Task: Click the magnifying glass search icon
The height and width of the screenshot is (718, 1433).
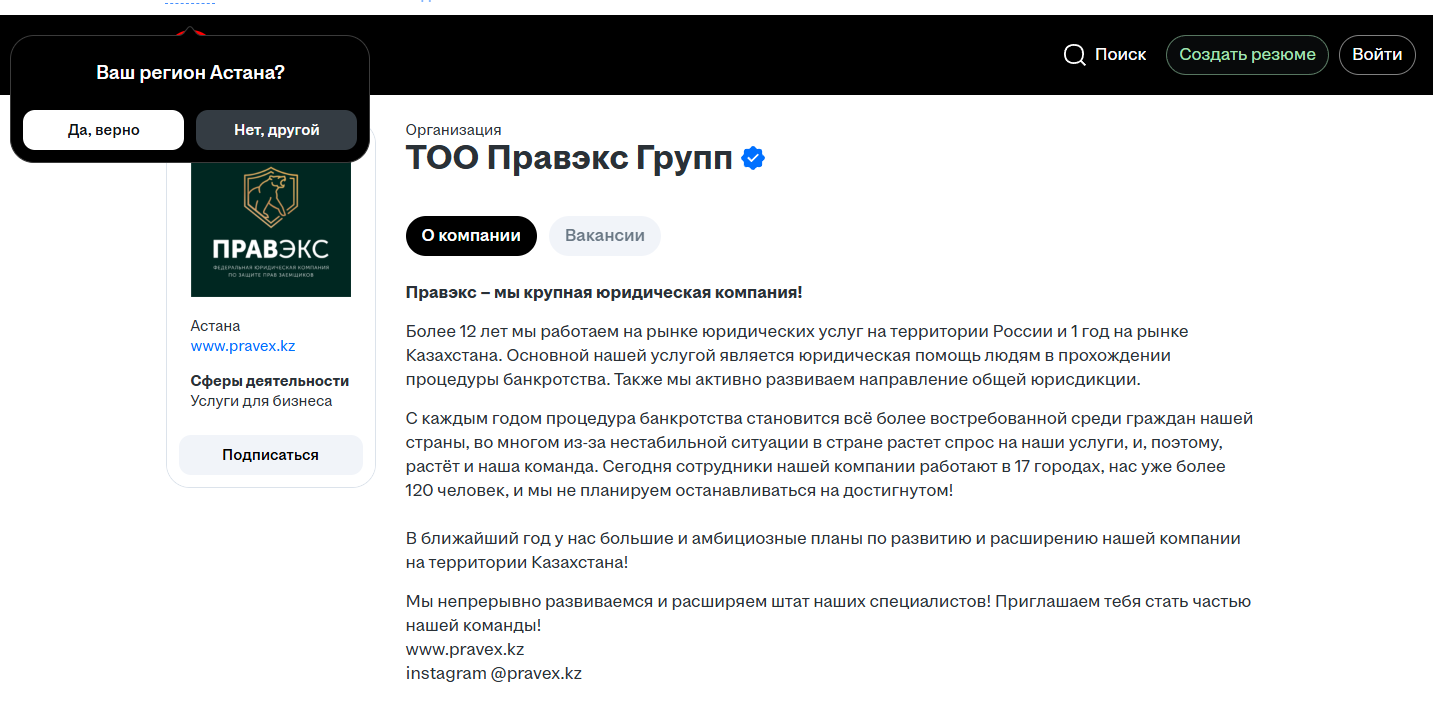Action: (x=1075, y=55)
